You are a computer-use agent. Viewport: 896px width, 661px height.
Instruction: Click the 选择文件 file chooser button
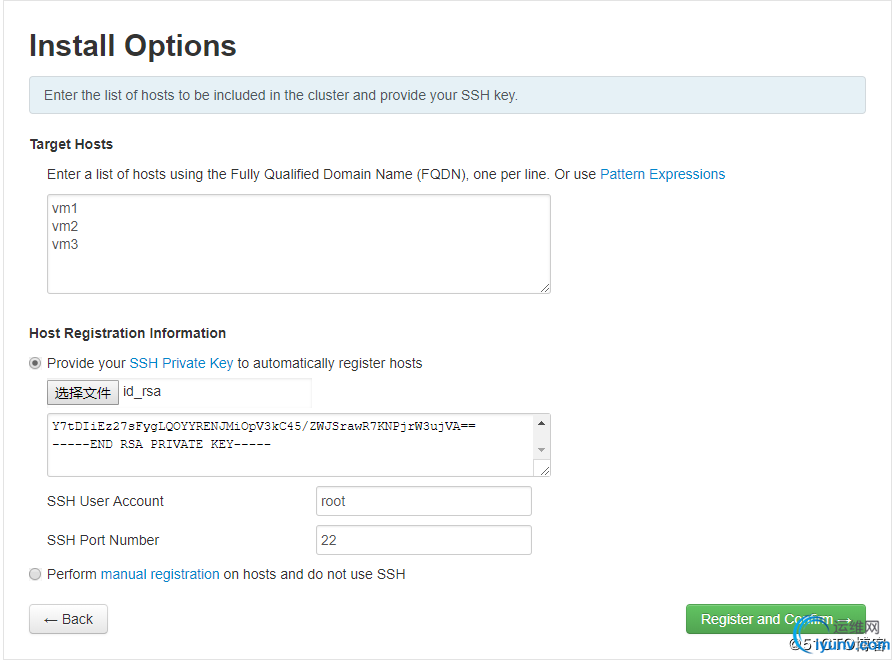pyautogui.click(x=83, y=393)
